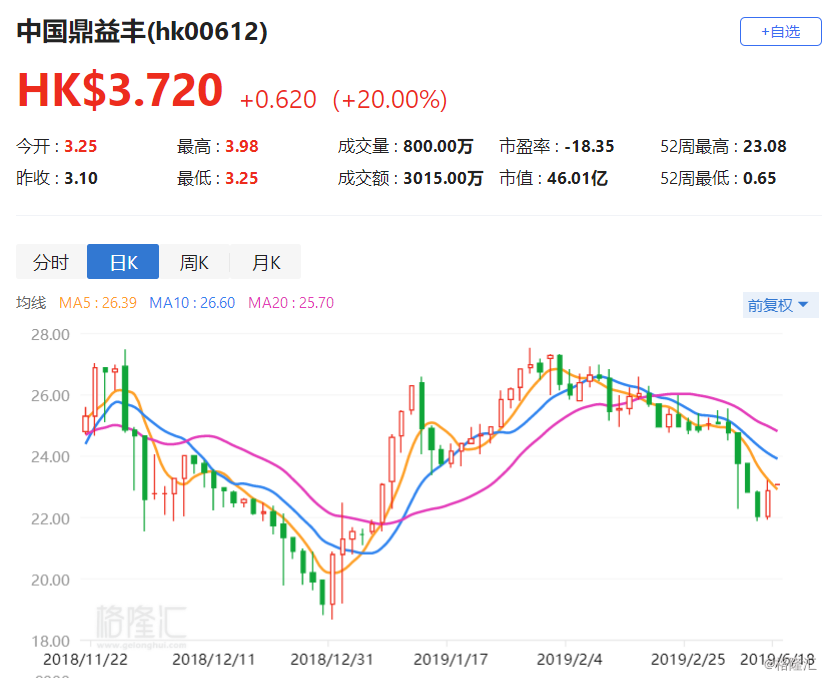
Task: Expand the 前复权 dropdown
Action: [780, 305]
